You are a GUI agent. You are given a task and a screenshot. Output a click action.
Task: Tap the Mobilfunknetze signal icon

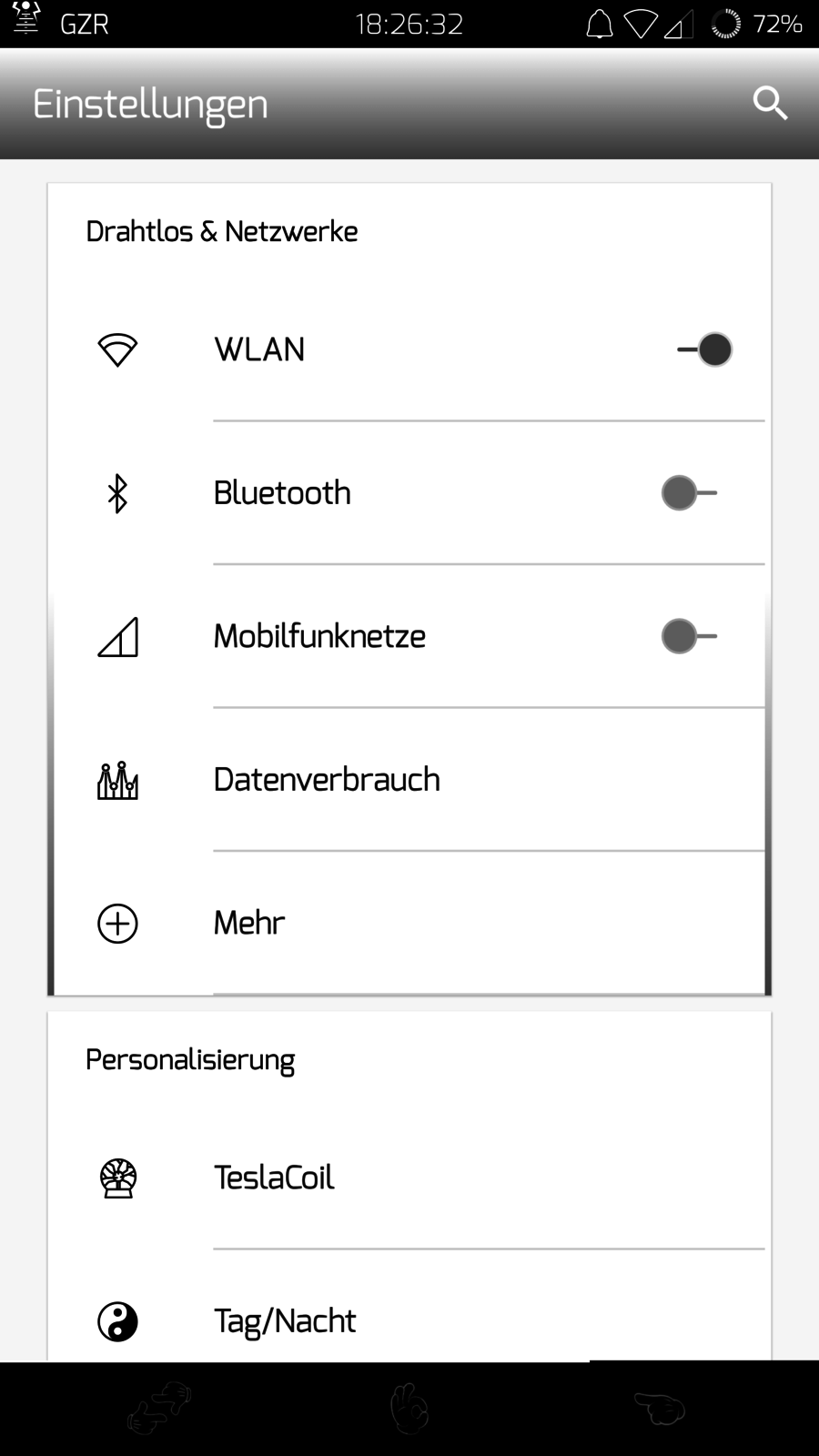click(117, 637)
